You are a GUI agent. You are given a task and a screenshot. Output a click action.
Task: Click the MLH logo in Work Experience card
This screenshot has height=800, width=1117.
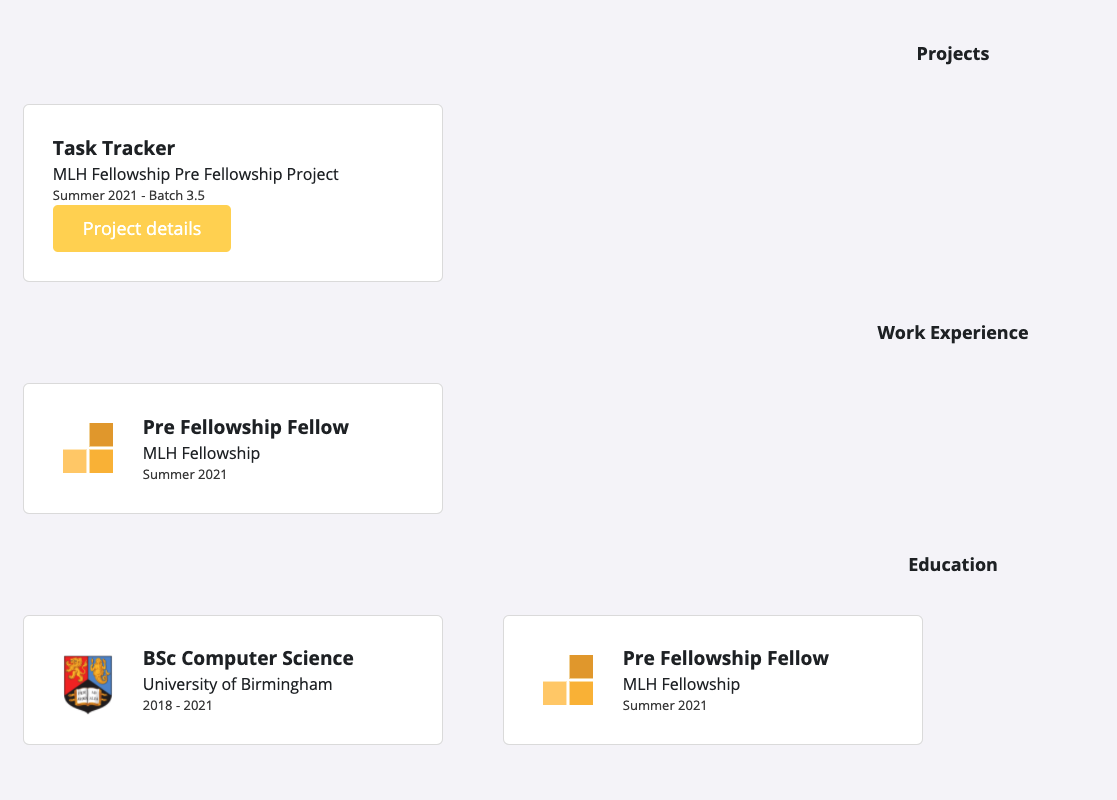[88, 448]
